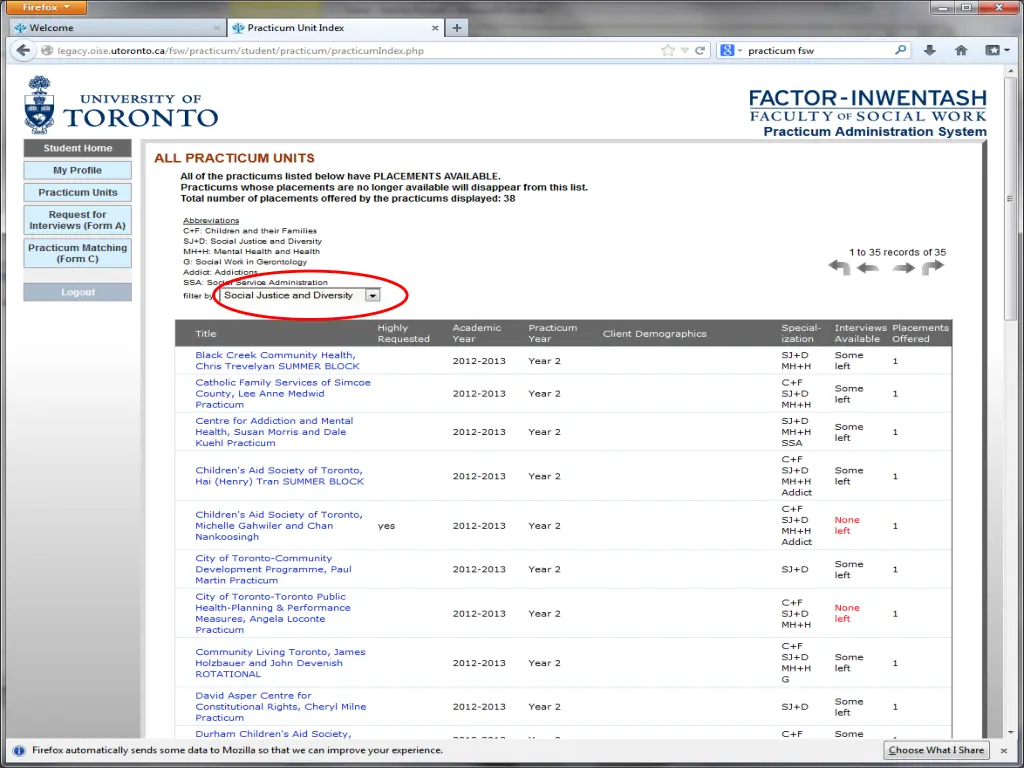Click the browser back arrow button
The image size is (1024, 768).
coord(24,50)
